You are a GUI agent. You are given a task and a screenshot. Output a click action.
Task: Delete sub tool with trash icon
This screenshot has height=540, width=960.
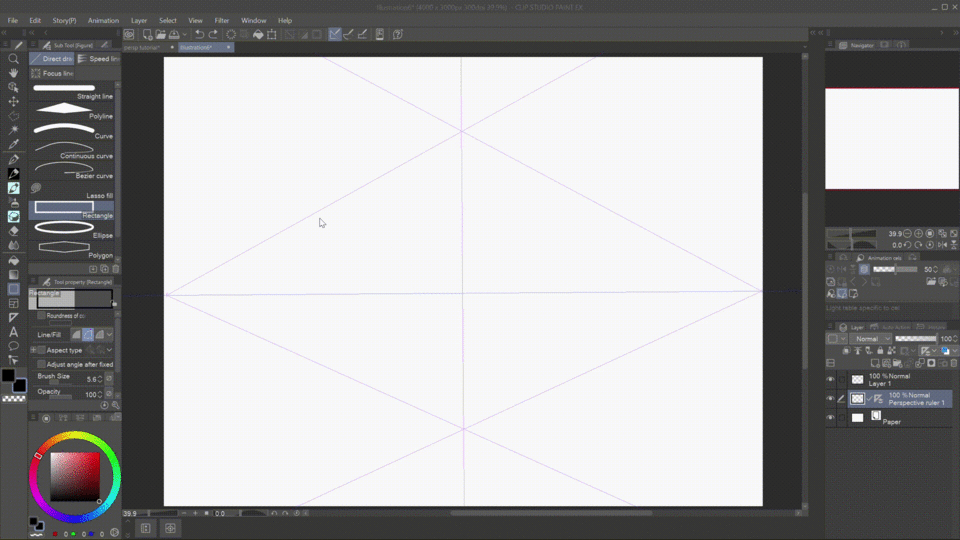point(116,269)
